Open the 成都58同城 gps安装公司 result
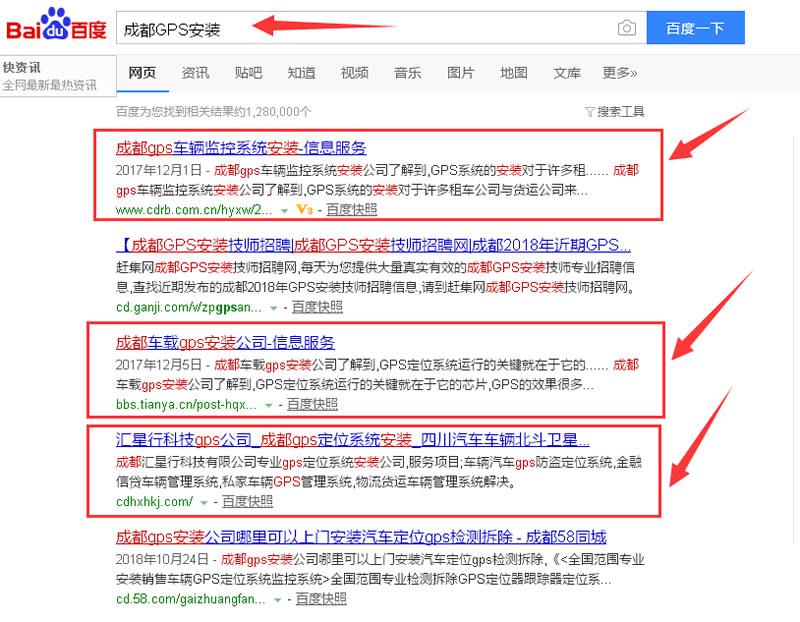 click(361, 537)
